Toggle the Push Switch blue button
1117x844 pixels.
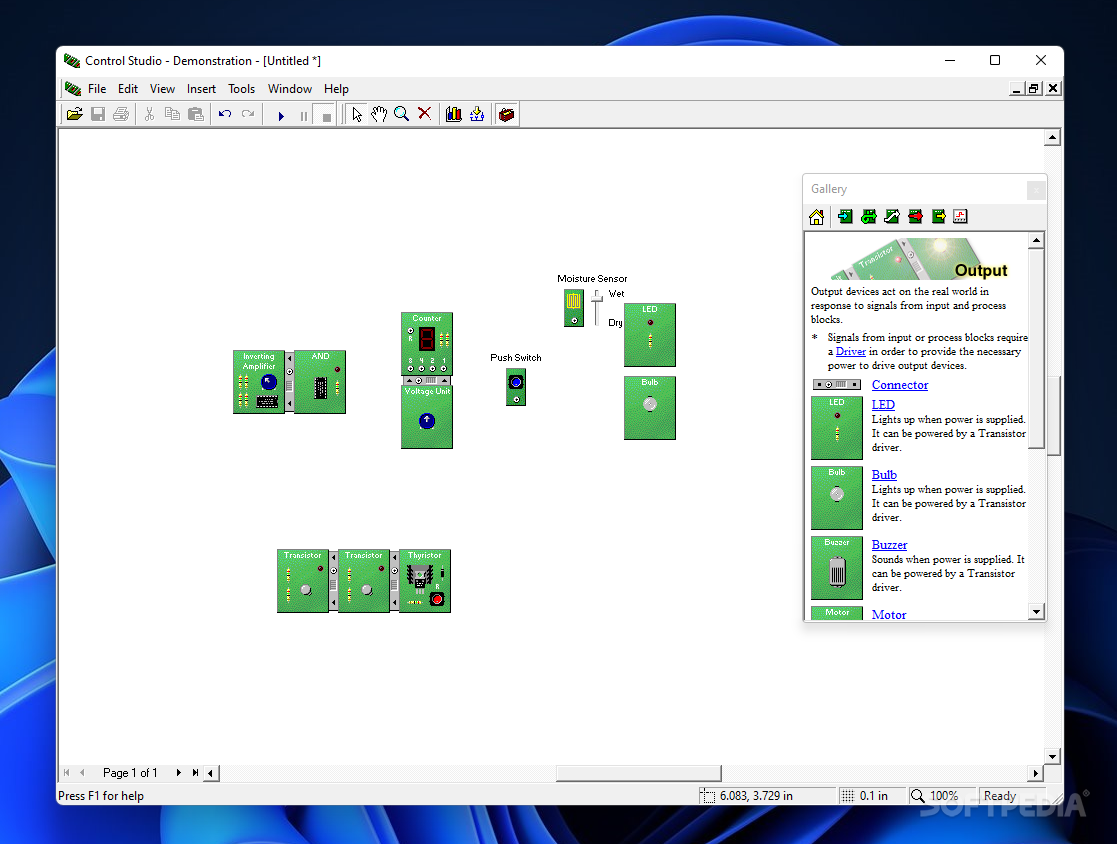coord(516,382)
